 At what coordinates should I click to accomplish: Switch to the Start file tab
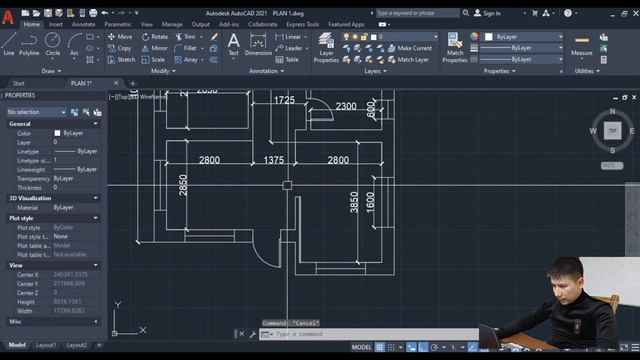[x=18, y=83]
